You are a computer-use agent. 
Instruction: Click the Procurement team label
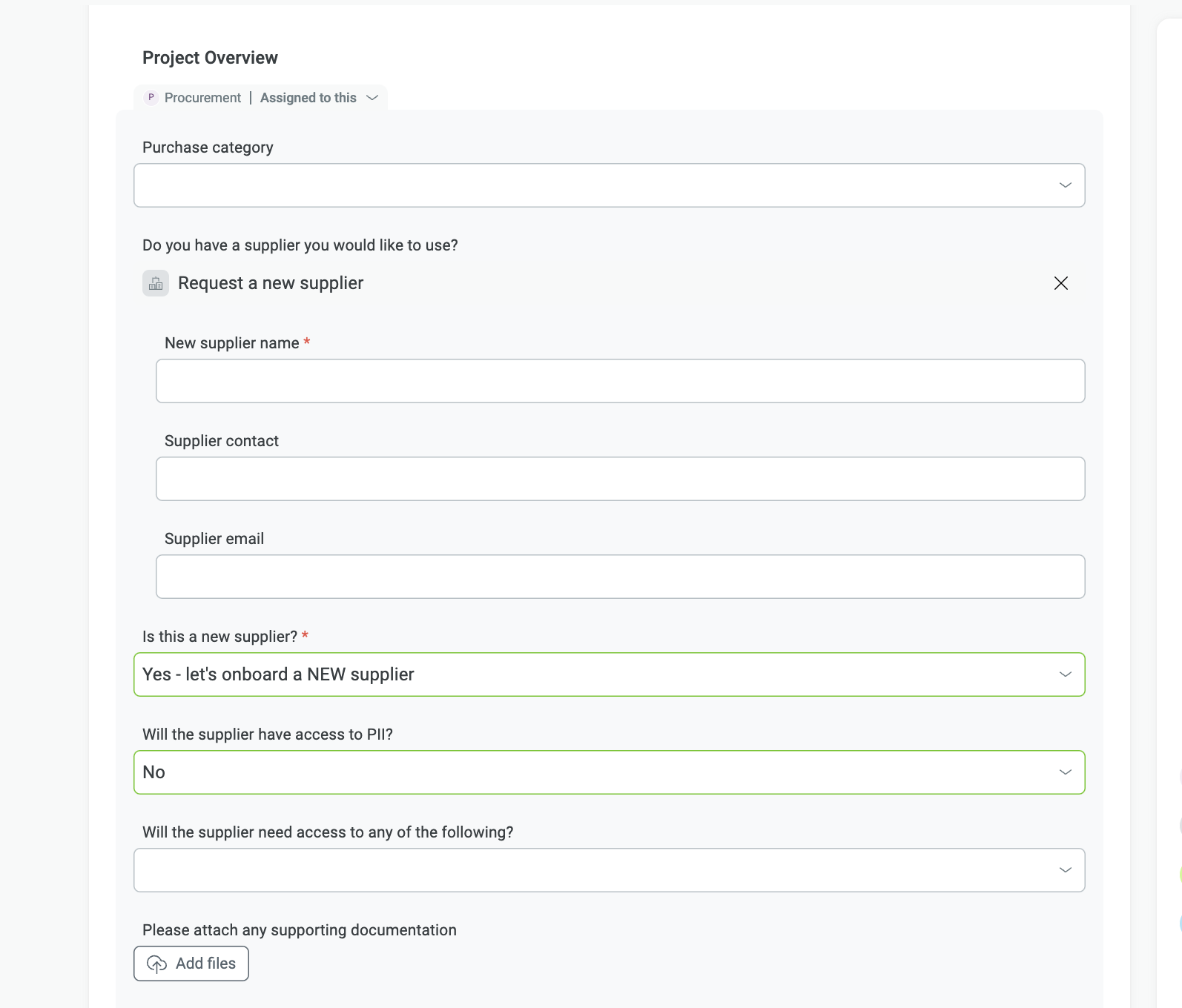pos(202,98)
